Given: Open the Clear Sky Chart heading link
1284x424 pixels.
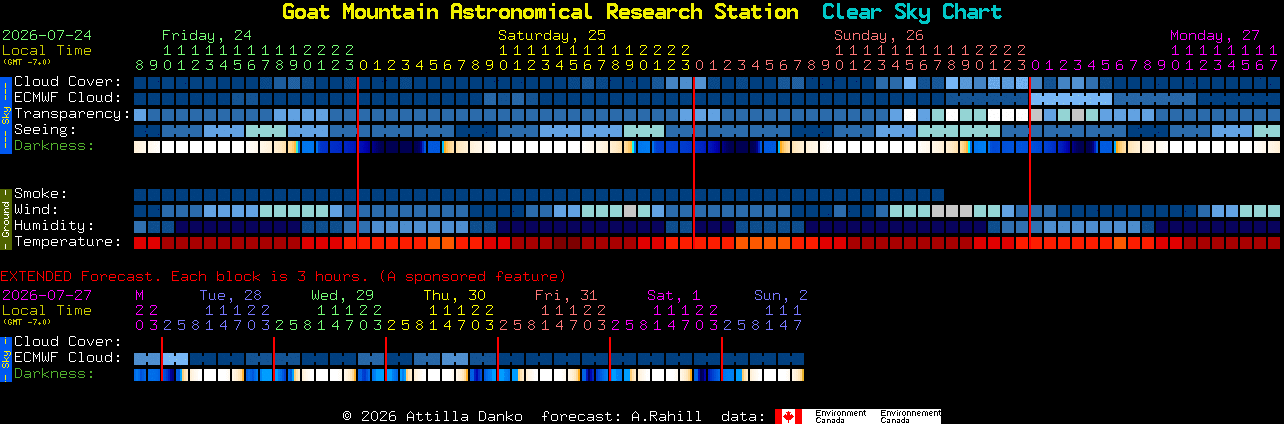Looking at the screenshot, I should point(912,12).
